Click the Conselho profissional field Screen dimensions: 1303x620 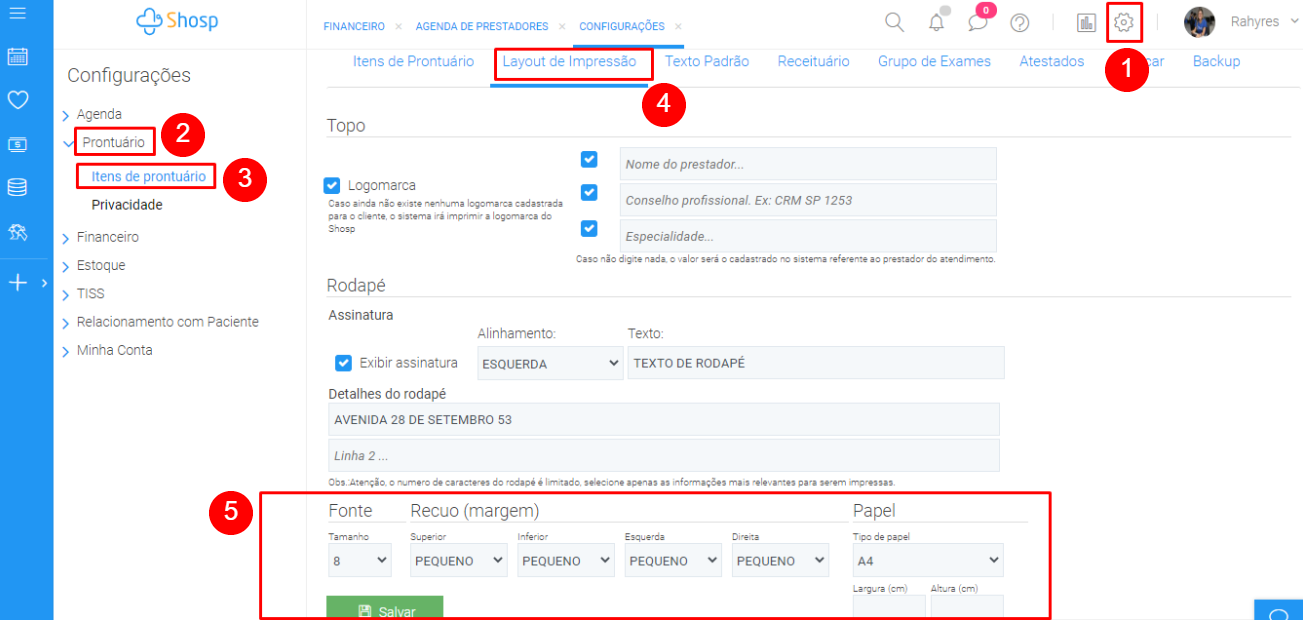point(808,200)
